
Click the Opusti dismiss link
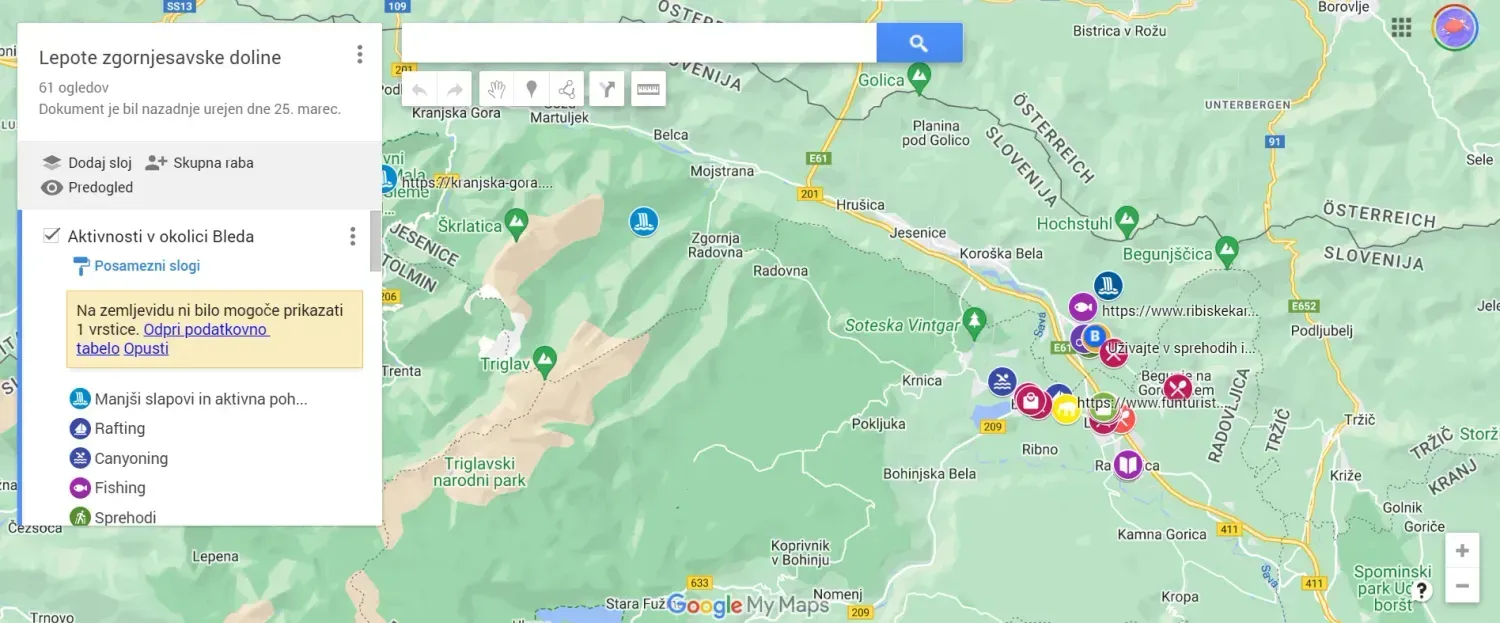point(146,348)
